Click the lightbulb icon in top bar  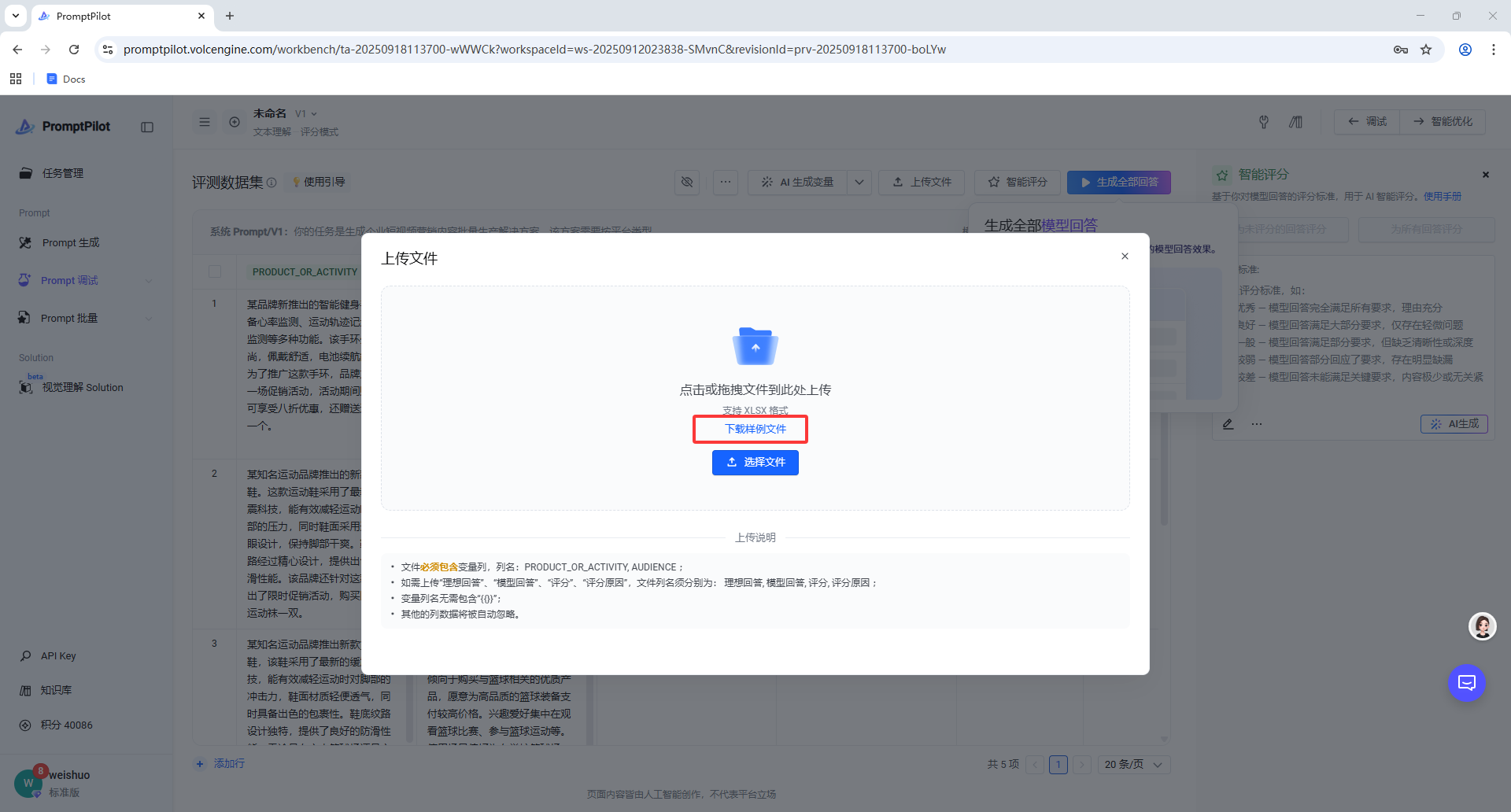coord(1264,122)
